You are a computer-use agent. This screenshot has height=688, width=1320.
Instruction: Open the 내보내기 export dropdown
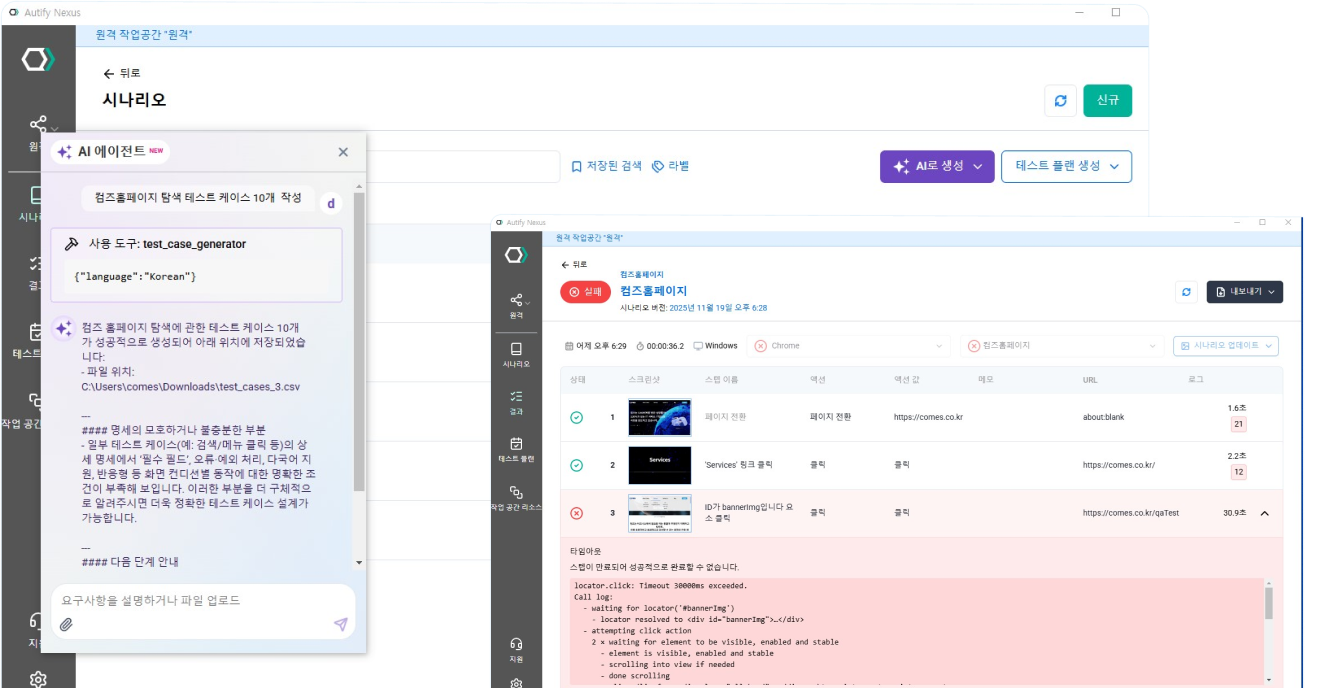[1244, 292]
